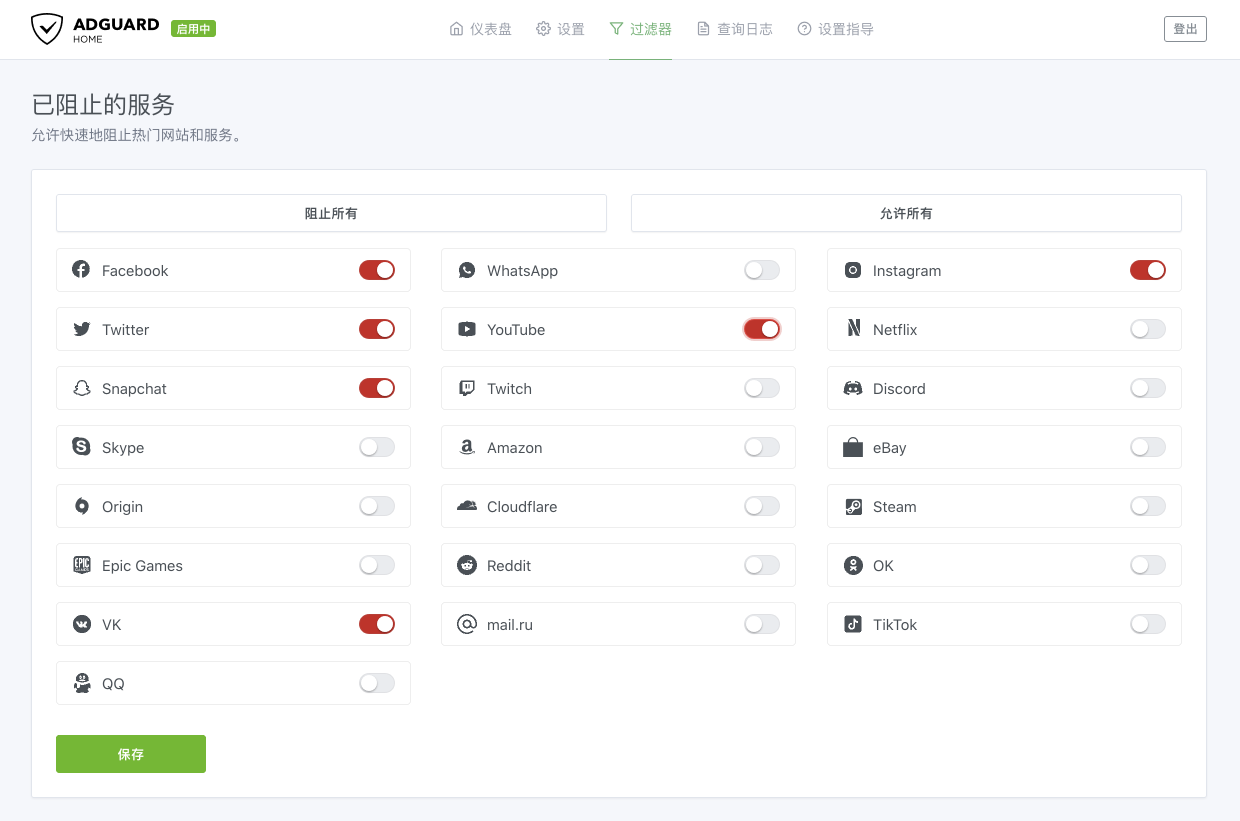
Task: Toggle the WhatsApp block switch on
Action: point(762,270)
